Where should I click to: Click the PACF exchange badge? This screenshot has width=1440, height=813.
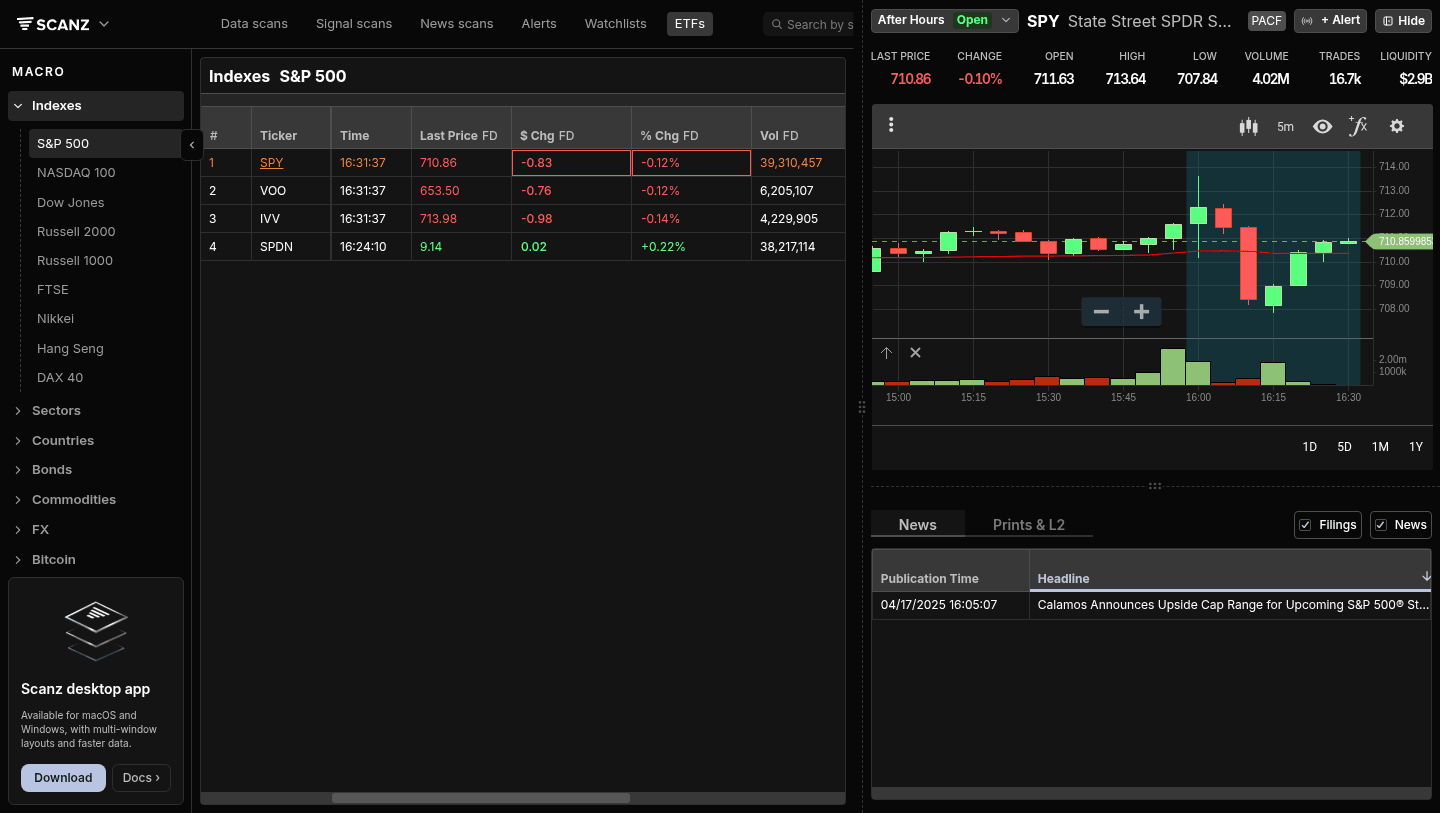(1266, 21)
